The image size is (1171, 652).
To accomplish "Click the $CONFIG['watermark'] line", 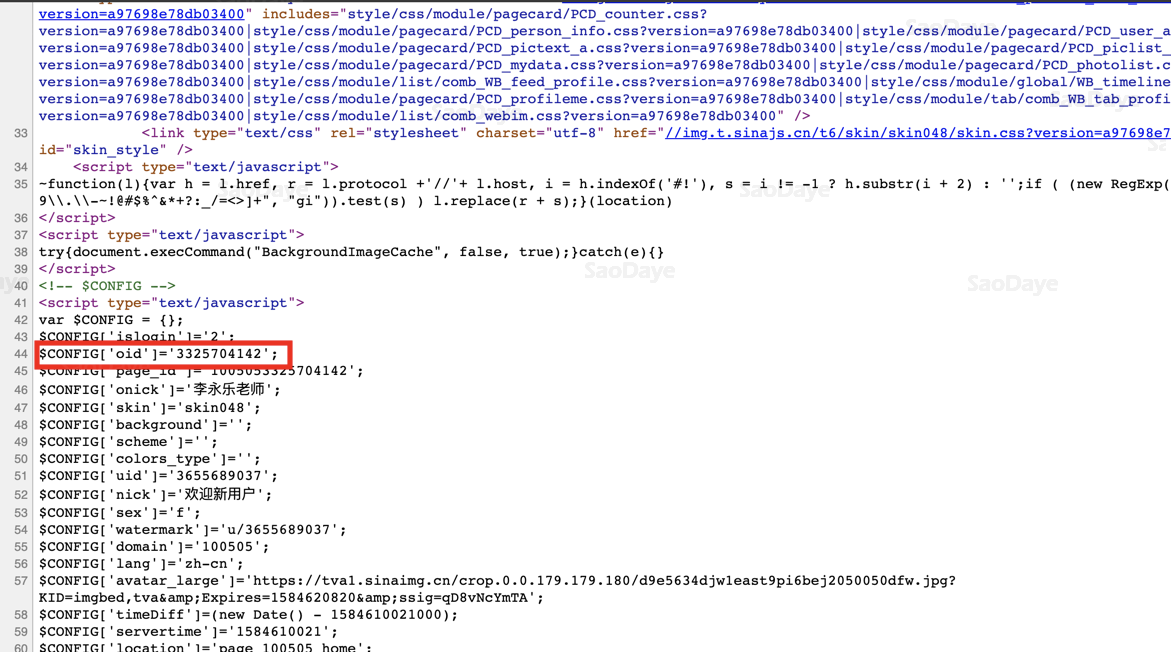I will click(x=193, y=530).
